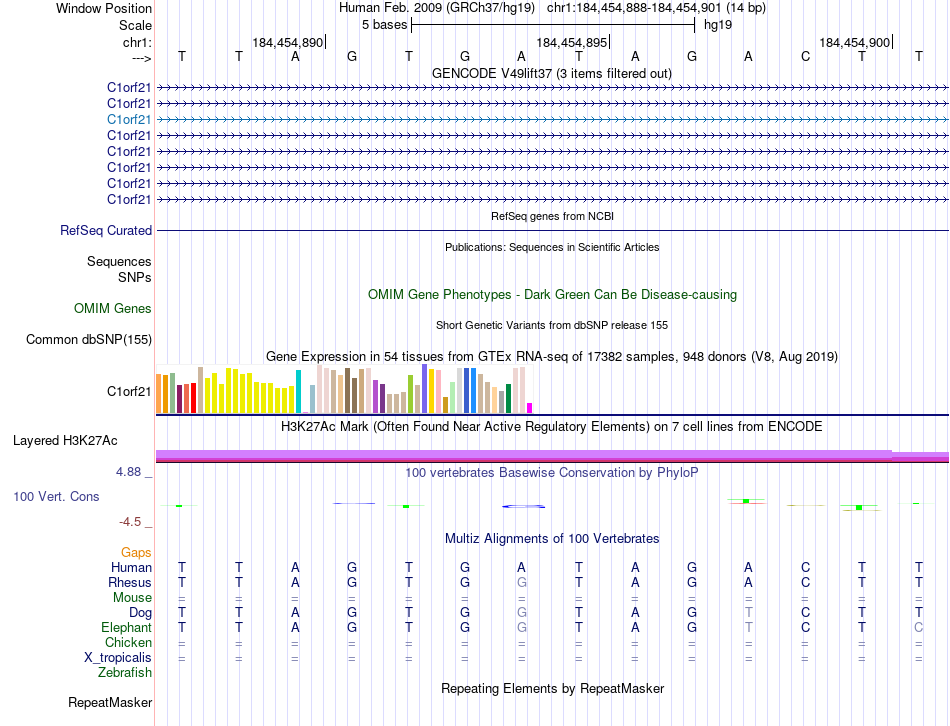Open the RepeatMasker track label
This screenshot has width=950, height=726.
[110, 702]
